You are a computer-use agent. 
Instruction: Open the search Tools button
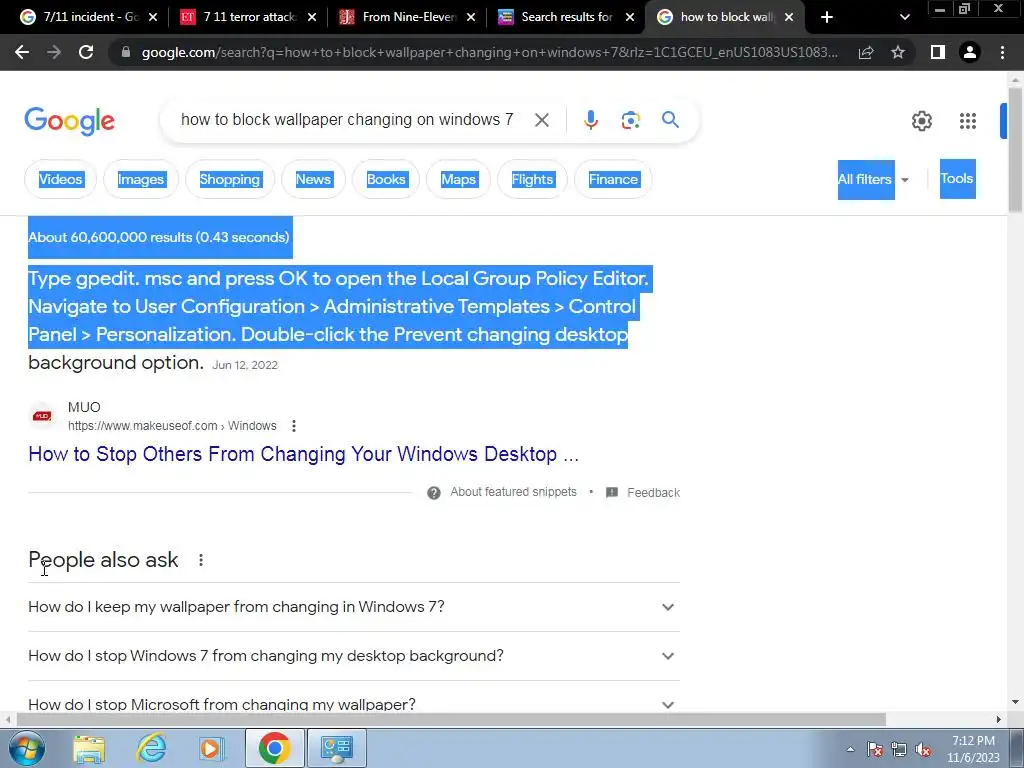[x=957, y=178]
